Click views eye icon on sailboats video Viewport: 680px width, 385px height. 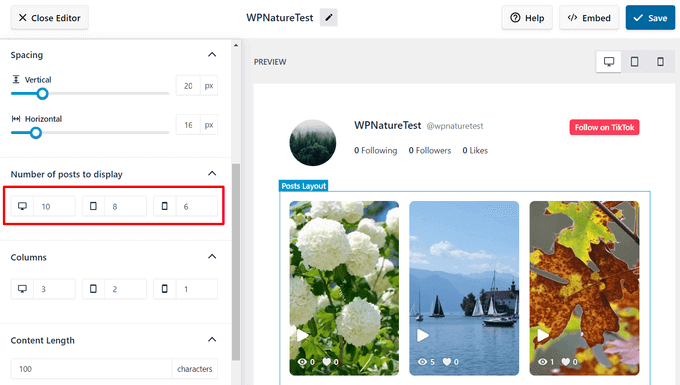(x=422, y=362)
